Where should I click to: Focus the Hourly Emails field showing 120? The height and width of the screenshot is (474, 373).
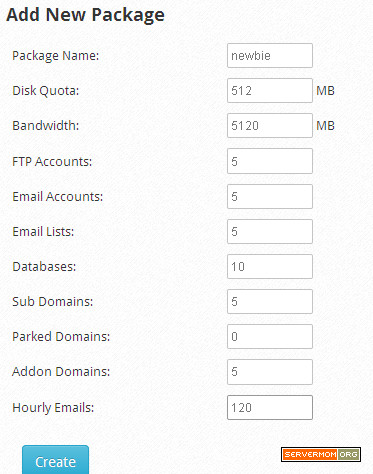[x=270, y=407]
